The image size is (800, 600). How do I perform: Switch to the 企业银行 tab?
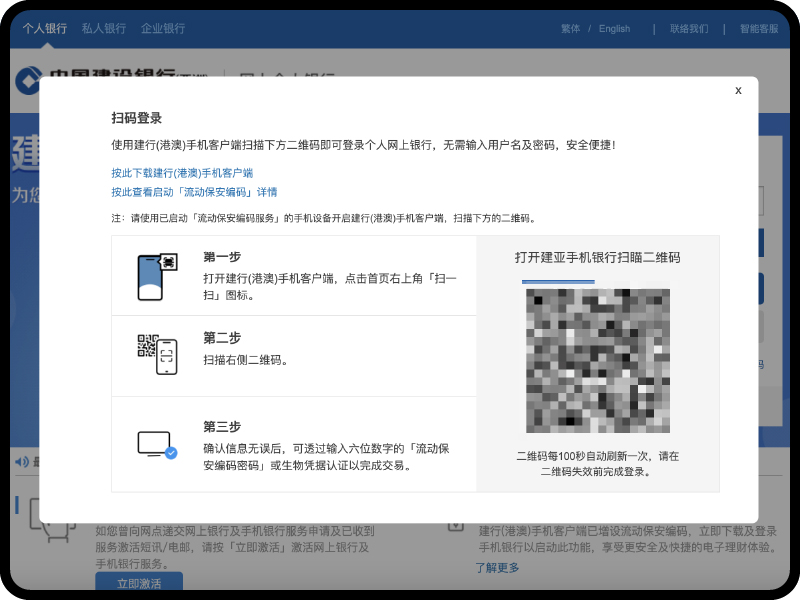[163, 29]
